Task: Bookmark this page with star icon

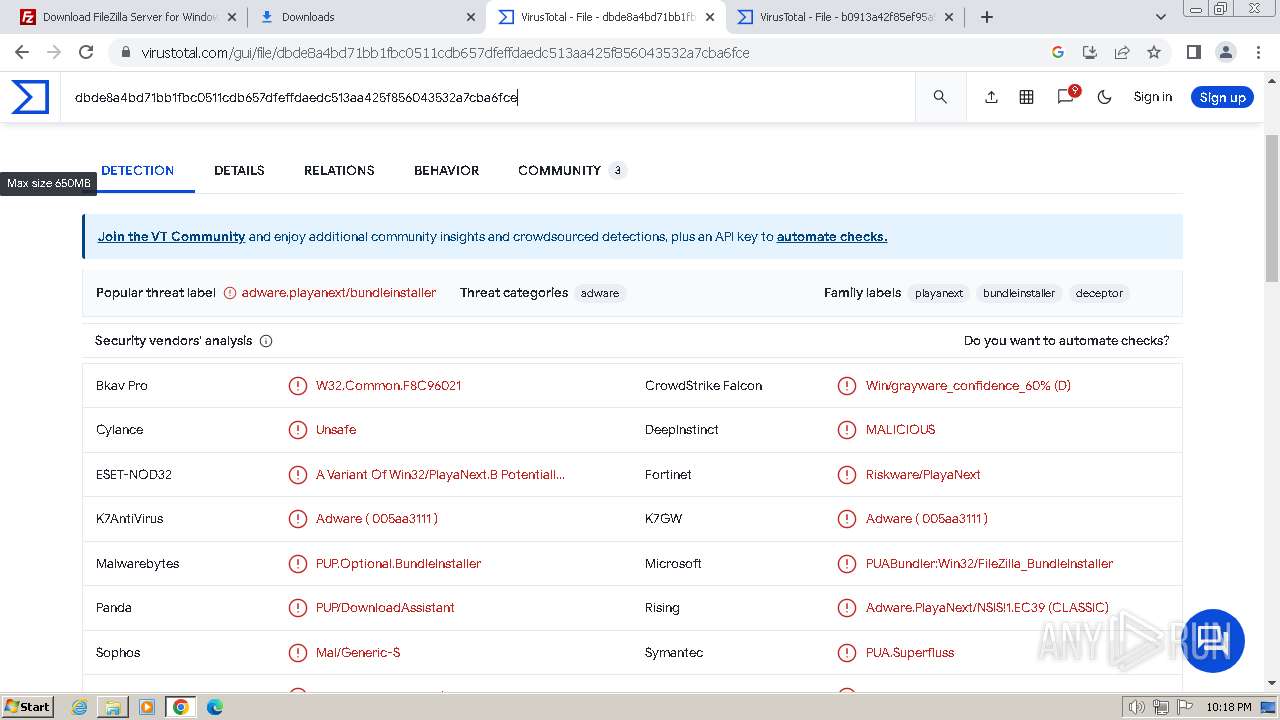Action: 1154,52
